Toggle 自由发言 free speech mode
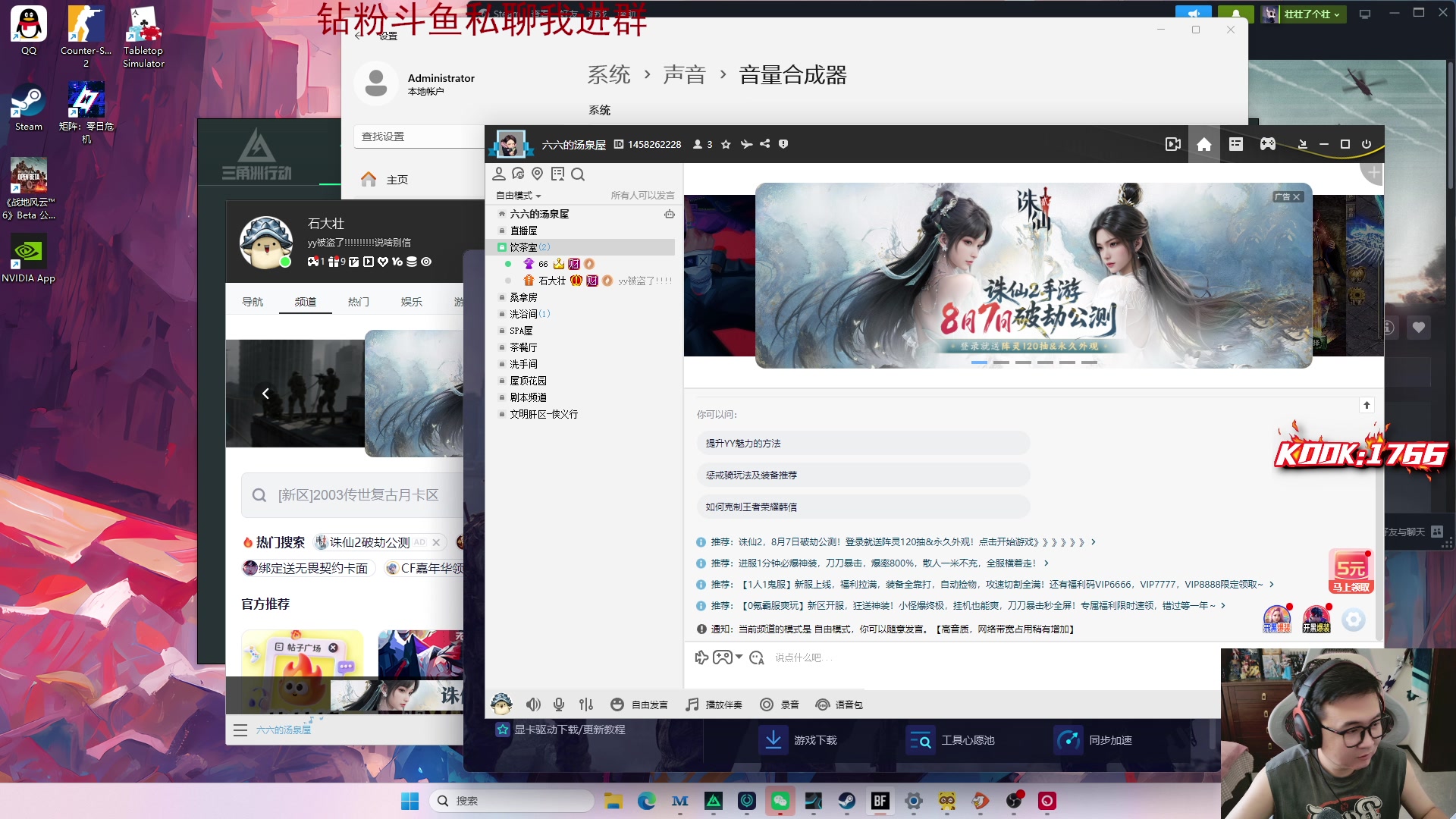 [639, 704]
